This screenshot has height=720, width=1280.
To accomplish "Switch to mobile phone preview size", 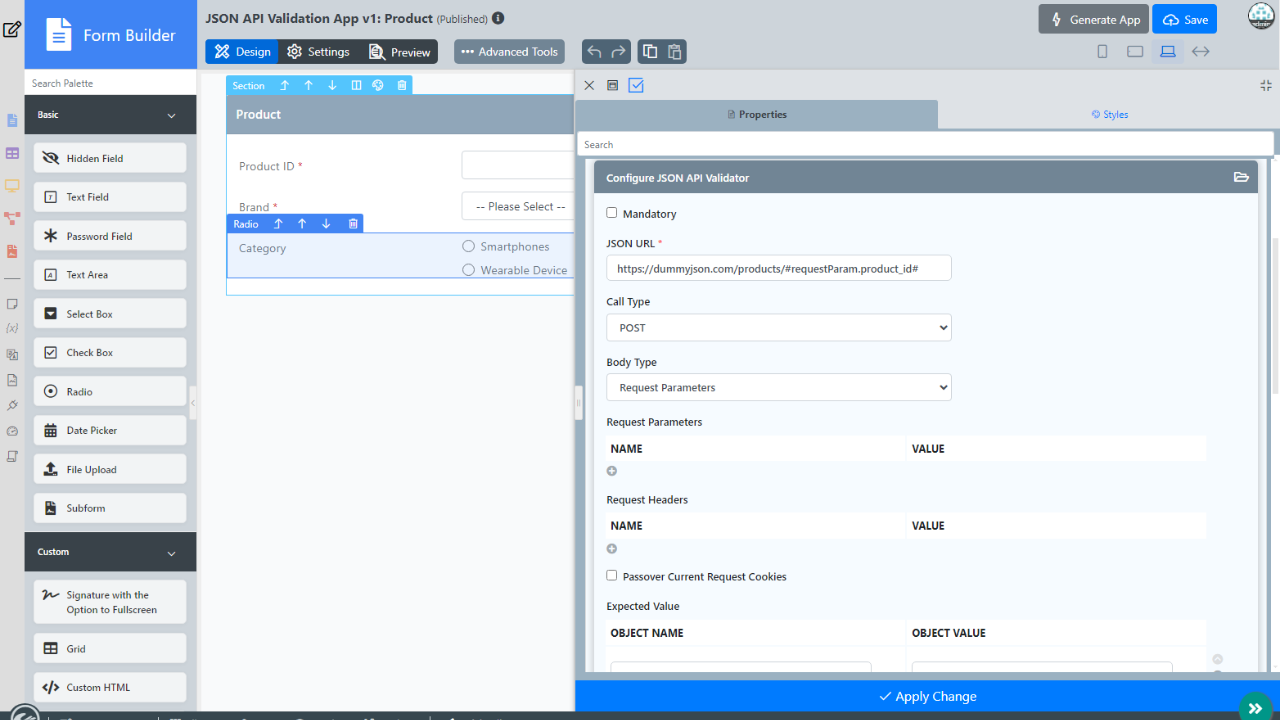I will pos(1102,52).
